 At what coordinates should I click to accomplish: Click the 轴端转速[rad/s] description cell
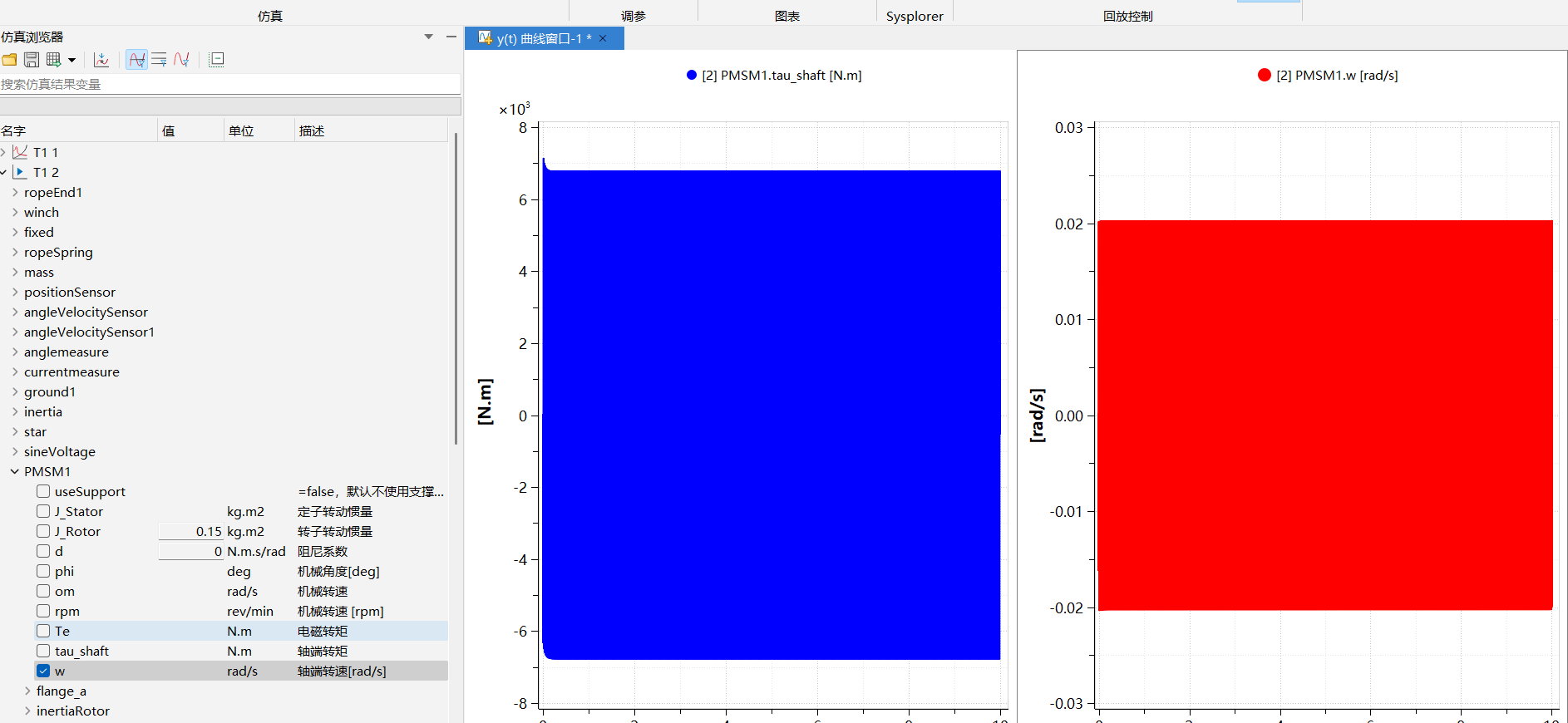coord(342,671)
